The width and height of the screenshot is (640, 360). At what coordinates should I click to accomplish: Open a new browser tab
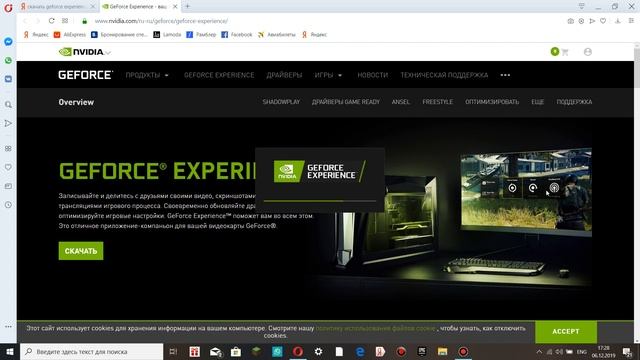[187, 7]
